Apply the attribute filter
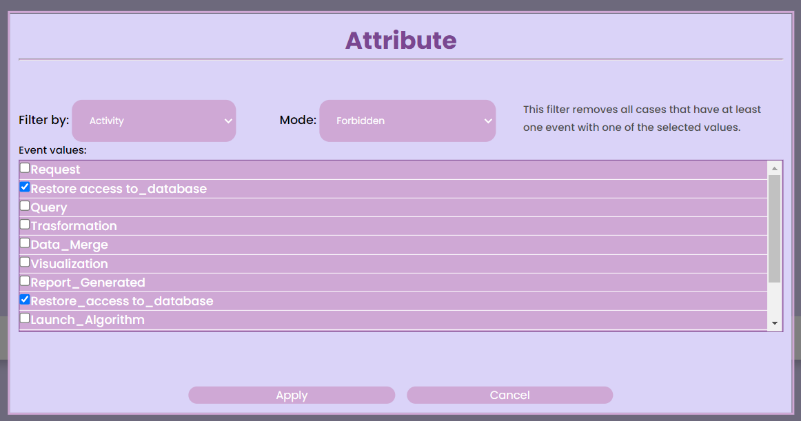The width and height of the screenshot is (801, 421). click(292, 395)
